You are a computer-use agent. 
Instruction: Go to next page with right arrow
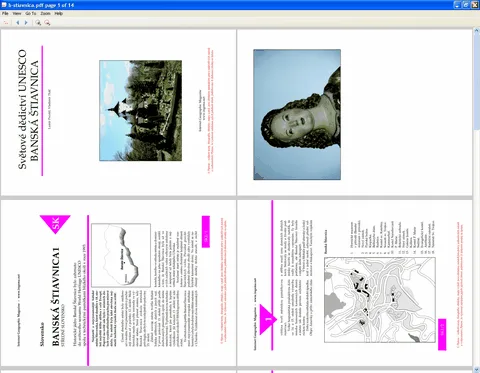coord(26,23)
